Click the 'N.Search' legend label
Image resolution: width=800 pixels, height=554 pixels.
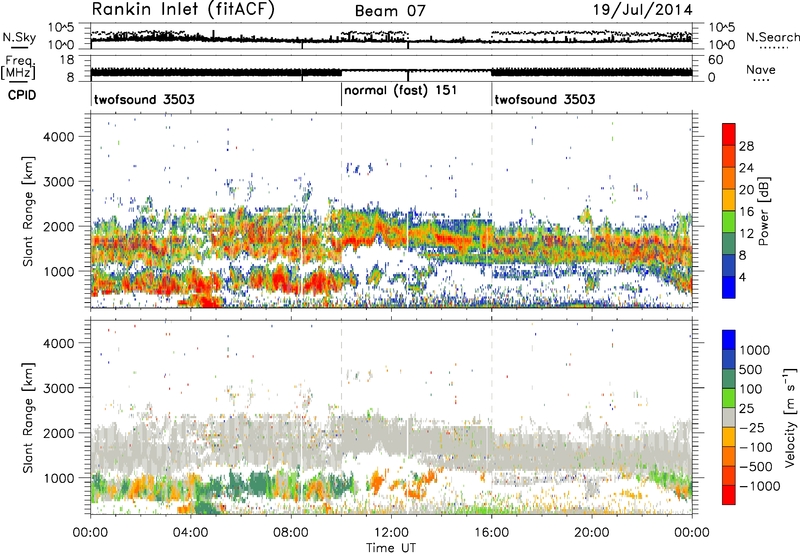772,37
